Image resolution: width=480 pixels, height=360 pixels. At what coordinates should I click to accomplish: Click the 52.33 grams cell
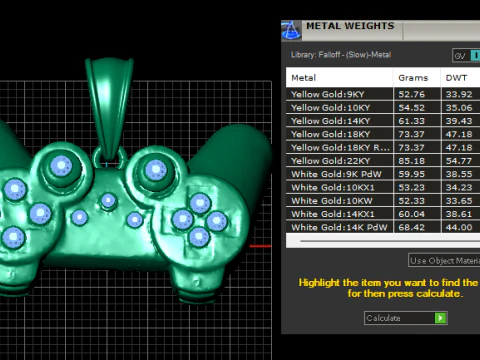[417, 201]
